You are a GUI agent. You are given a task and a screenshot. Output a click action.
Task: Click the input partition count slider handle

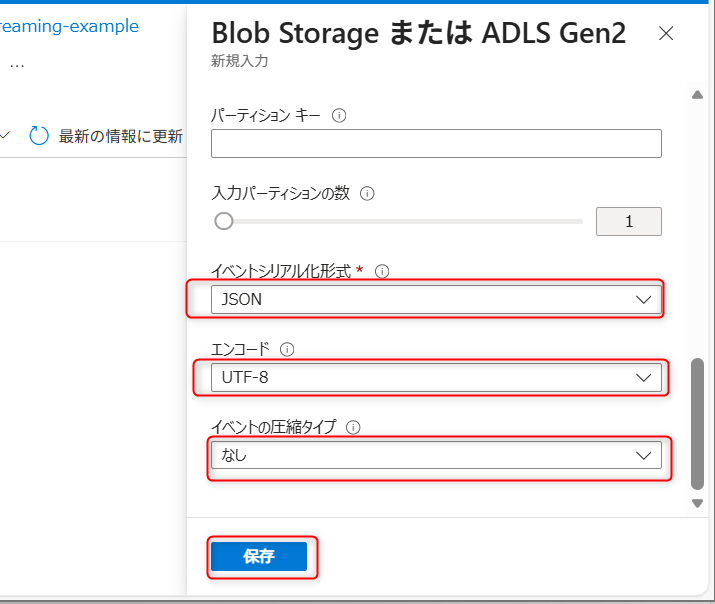pyautogui.click(x=224, y=221)
